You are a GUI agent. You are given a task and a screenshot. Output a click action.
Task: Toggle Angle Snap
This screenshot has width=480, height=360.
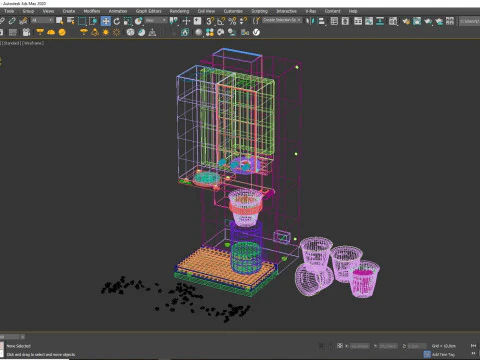pos(221,21)
